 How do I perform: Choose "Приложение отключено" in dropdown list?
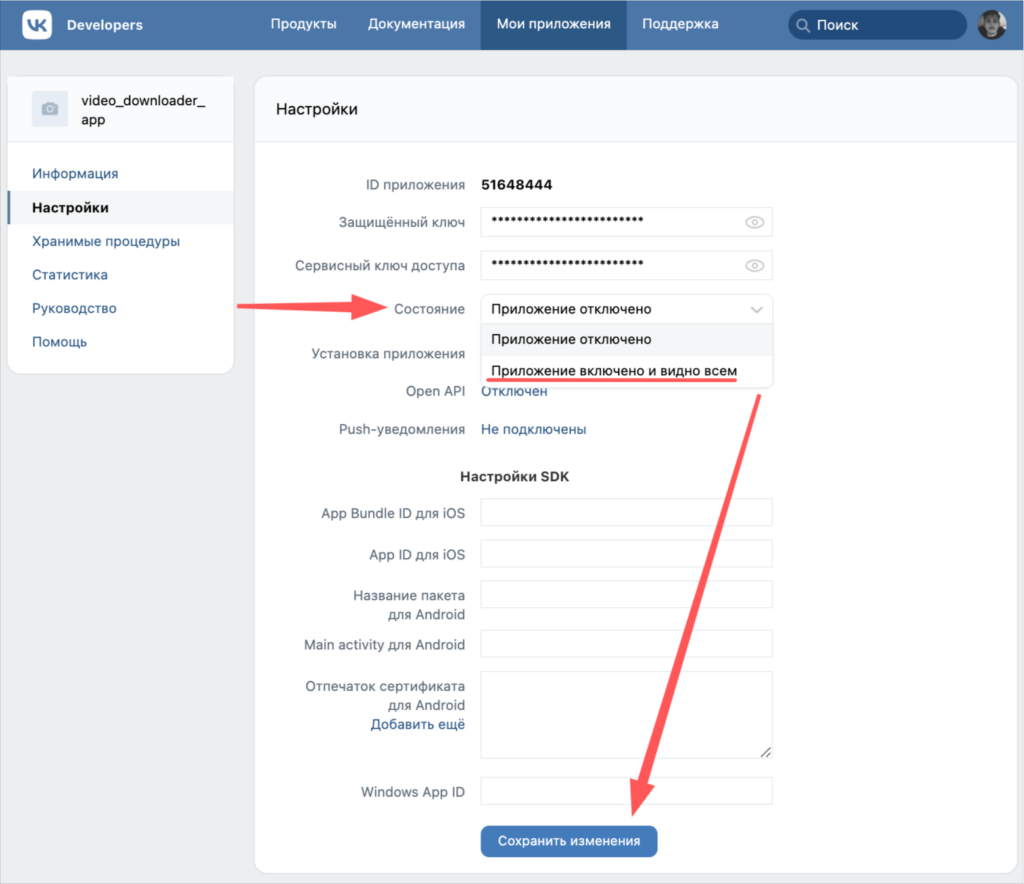[571, 339]
